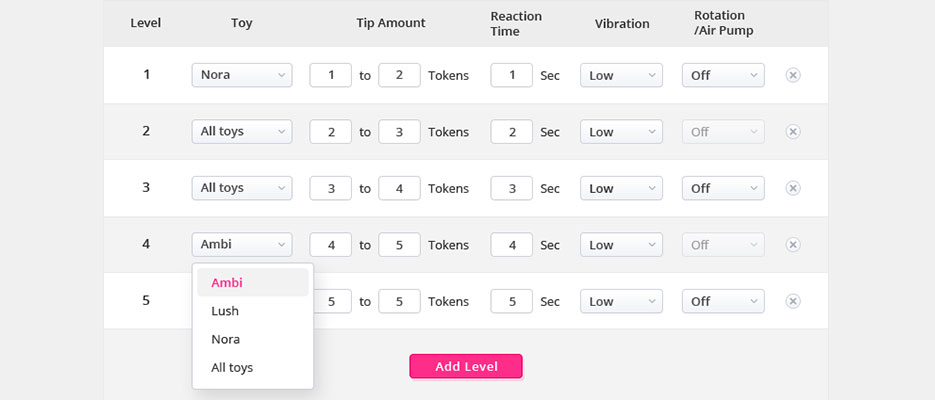Click level 4 maximum tip amount field

point(399,245)
